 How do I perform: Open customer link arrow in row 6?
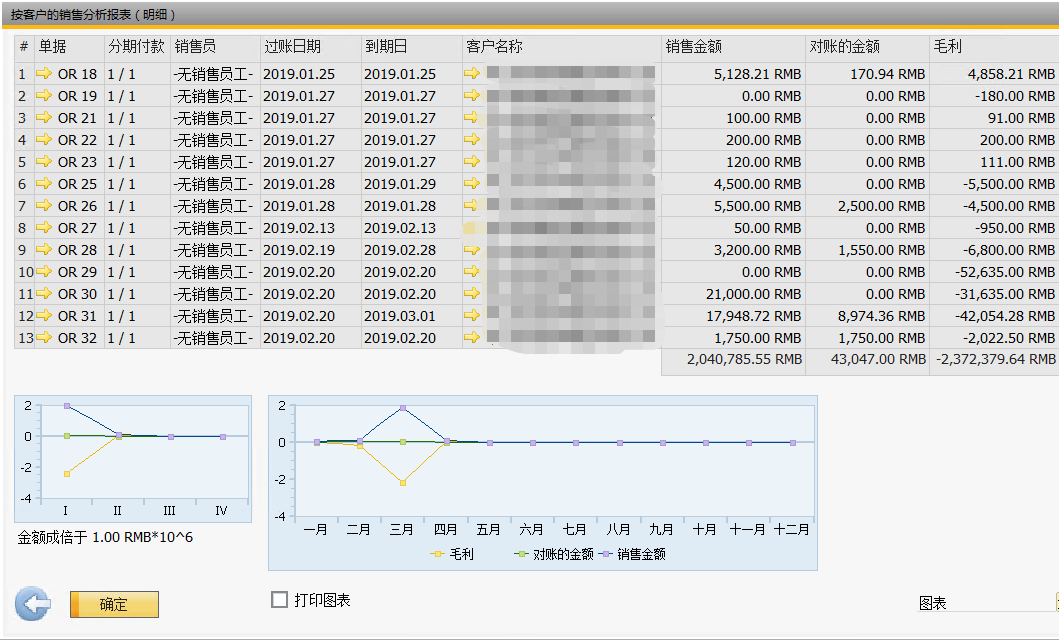point(472,184)
